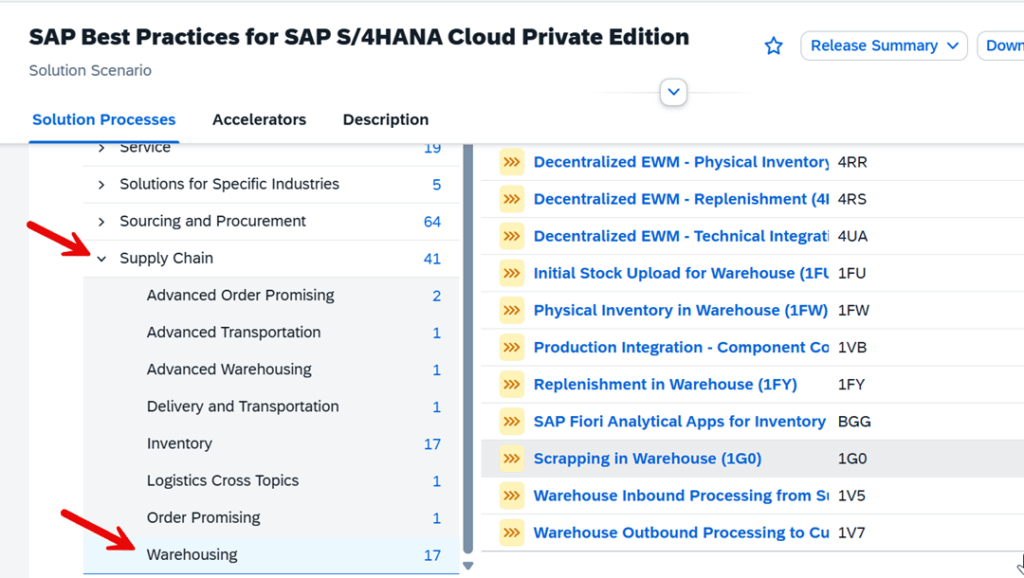Viewport: 1024px width, 578px height.
Task: Open the process diagram icon for Initial Stock Upload for Warehouse
Action: point(511,273)
